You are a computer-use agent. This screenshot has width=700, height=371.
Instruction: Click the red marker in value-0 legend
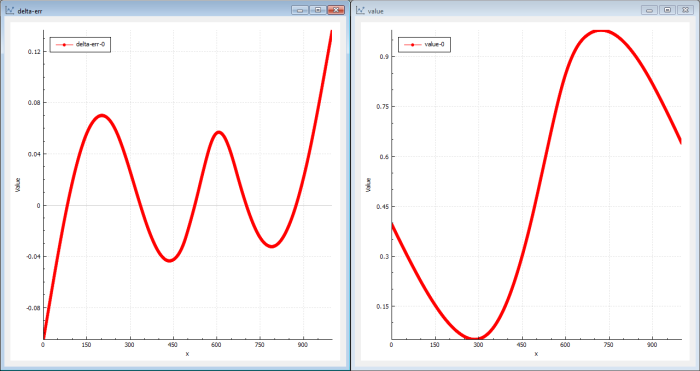[412, 45]
